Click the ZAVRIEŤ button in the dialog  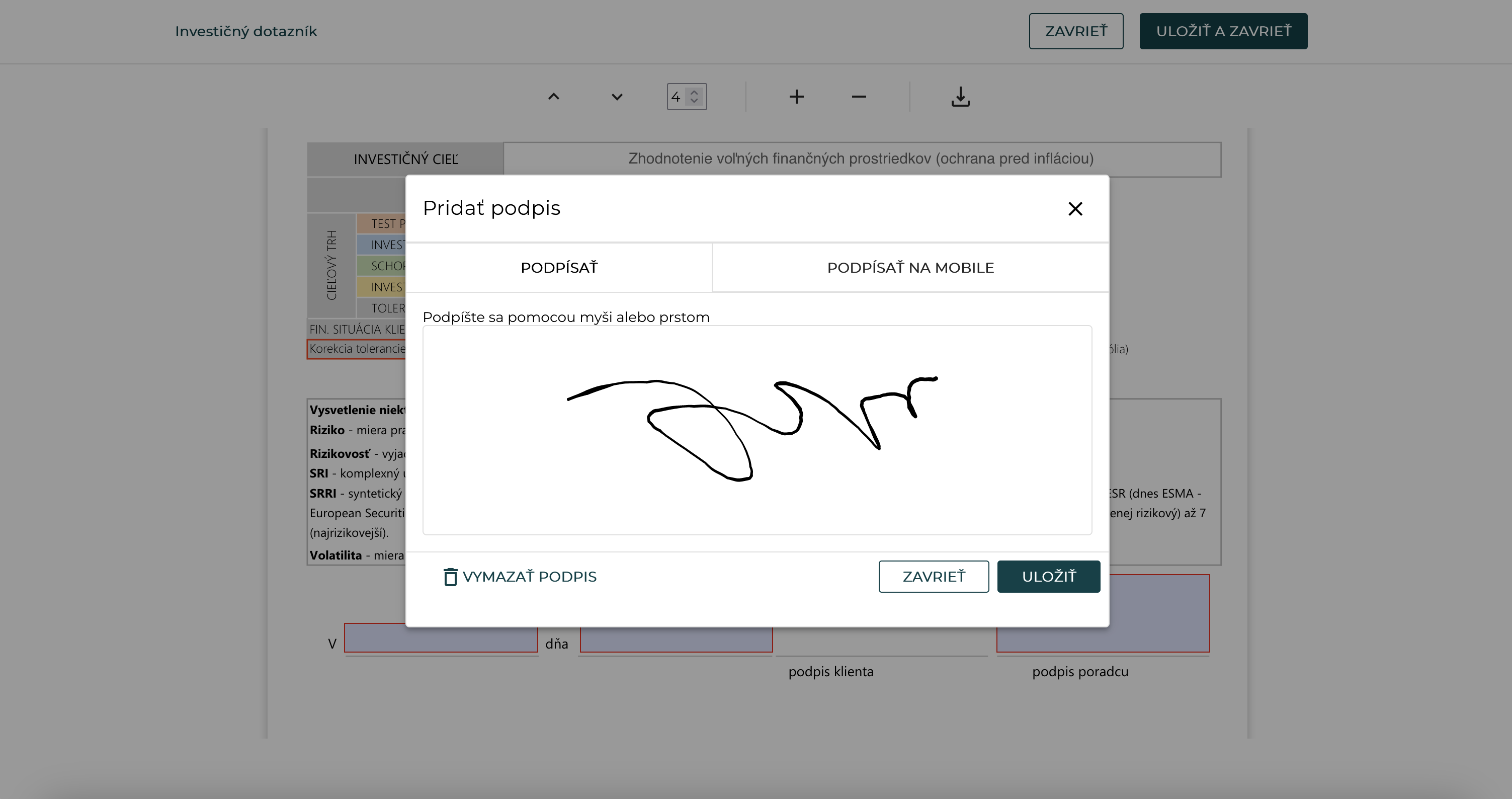point(933,577)
